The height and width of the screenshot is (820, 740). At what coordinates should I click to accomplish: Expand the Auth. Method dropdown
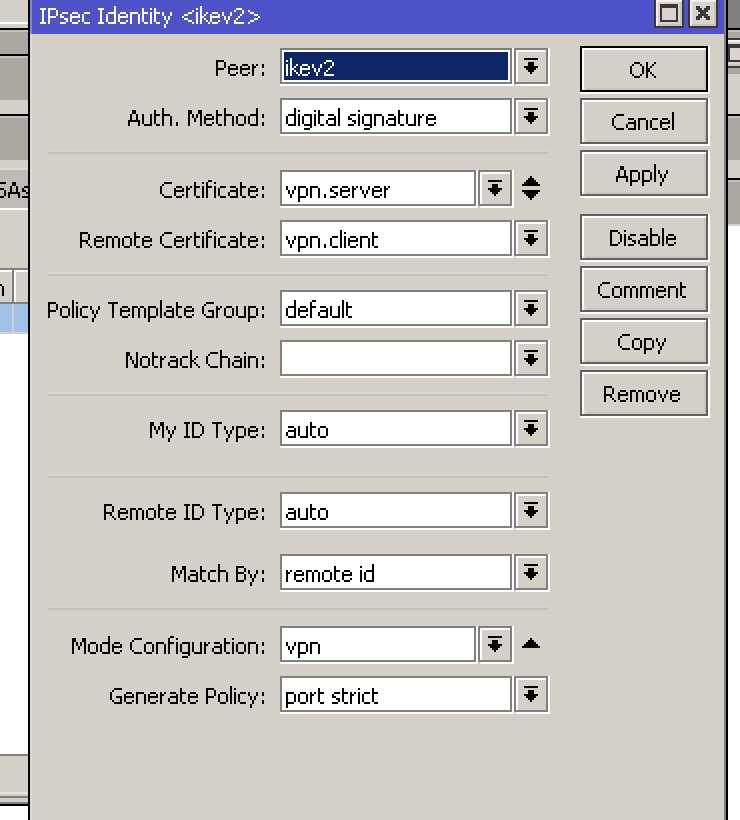click(531, 117)
